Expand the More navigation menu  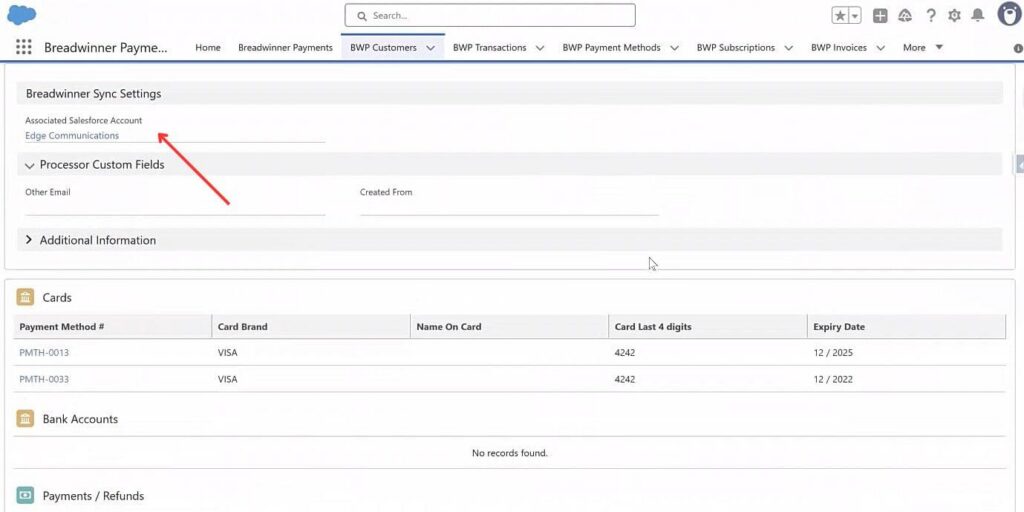click(x=922, y=47)
